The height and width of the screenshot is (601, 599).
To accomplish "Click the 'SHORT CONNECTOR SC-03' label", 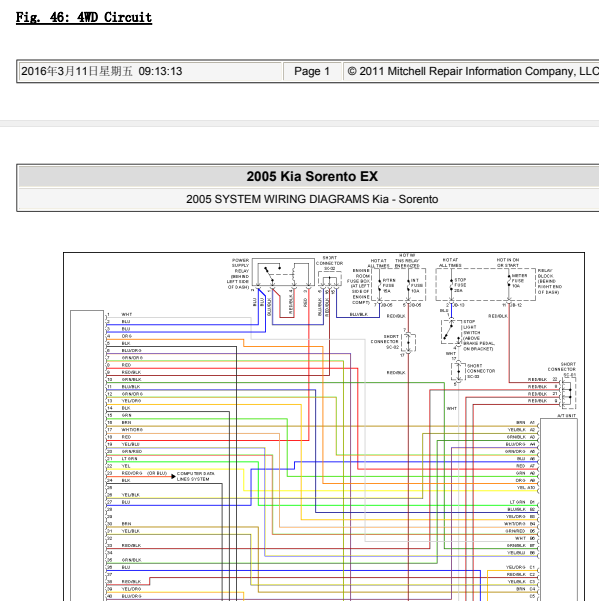I will [x=481, y=371].
